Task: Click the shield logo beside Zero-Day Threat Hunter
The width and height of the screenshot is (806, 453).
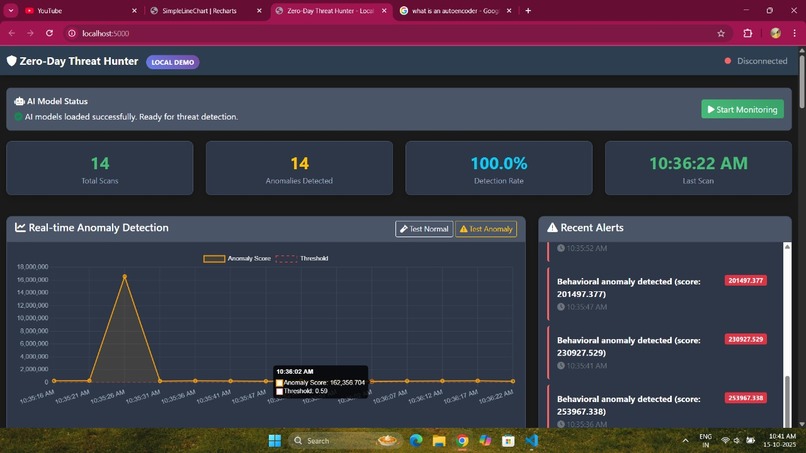Action: 11,61
